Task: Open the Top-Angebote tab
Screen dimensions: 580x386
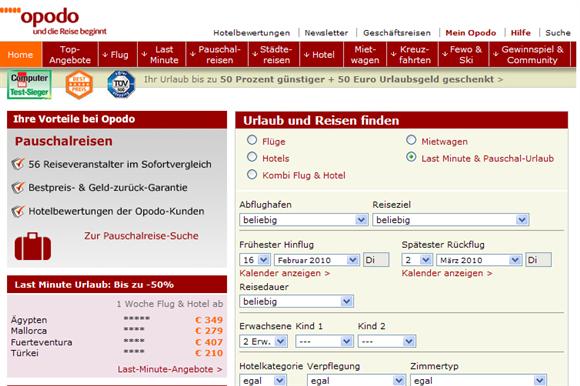Action: pyautogui.click(x=70, y=54)
